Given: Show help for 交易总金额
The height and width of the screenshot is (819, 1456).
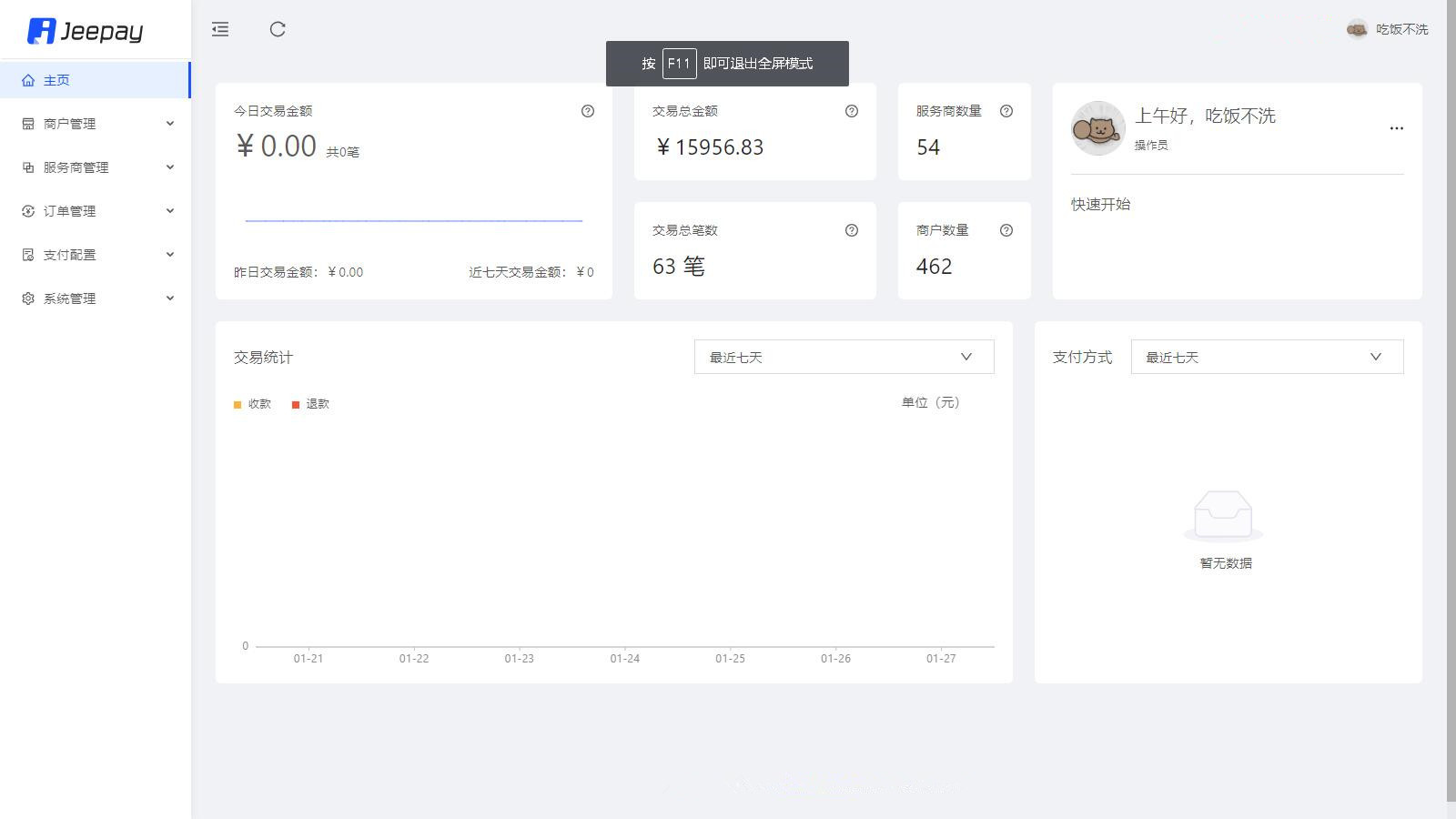Looking at the screenshot, I should point(852,111).
